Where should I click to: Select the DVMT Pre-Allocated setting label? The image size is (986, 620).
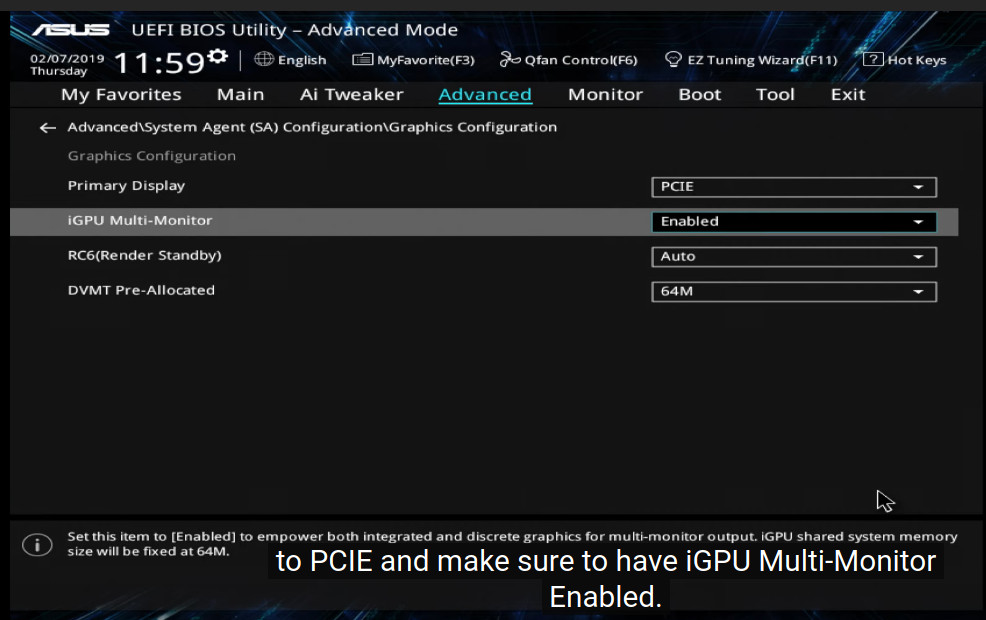(141, 291)
